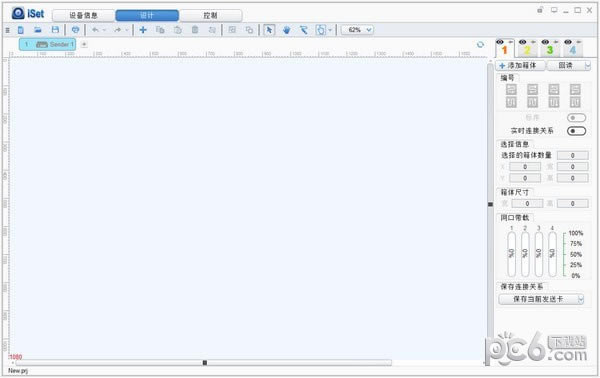Click the 保存当前发送卡 button

tap(538, 299)
